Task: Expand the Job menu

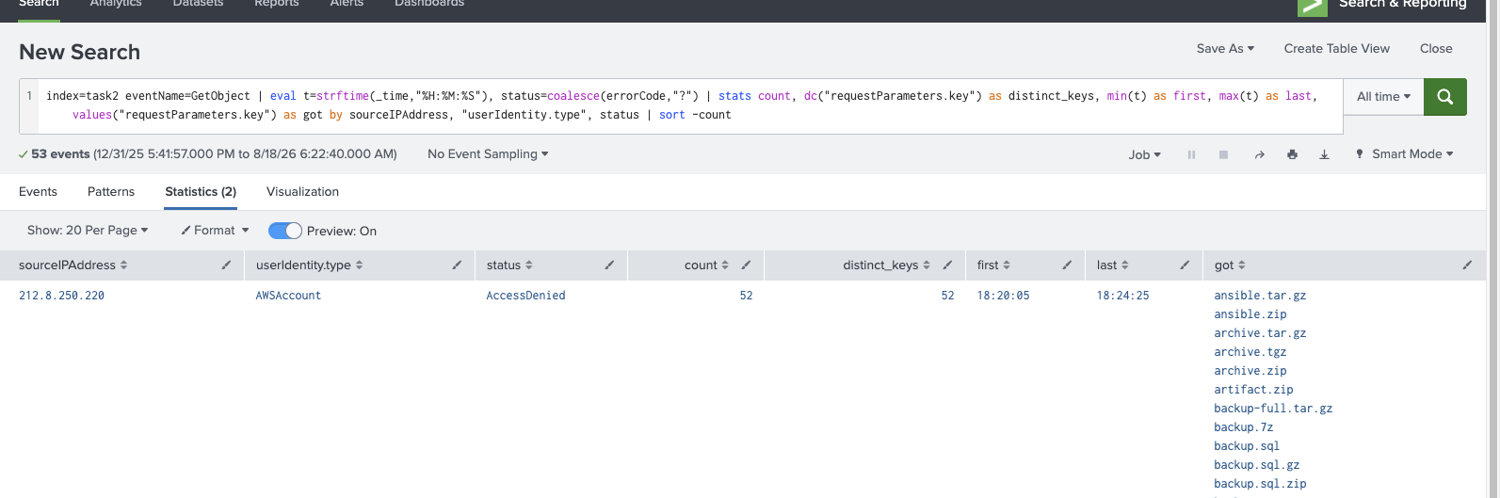Action: [x=1144, y=155]
